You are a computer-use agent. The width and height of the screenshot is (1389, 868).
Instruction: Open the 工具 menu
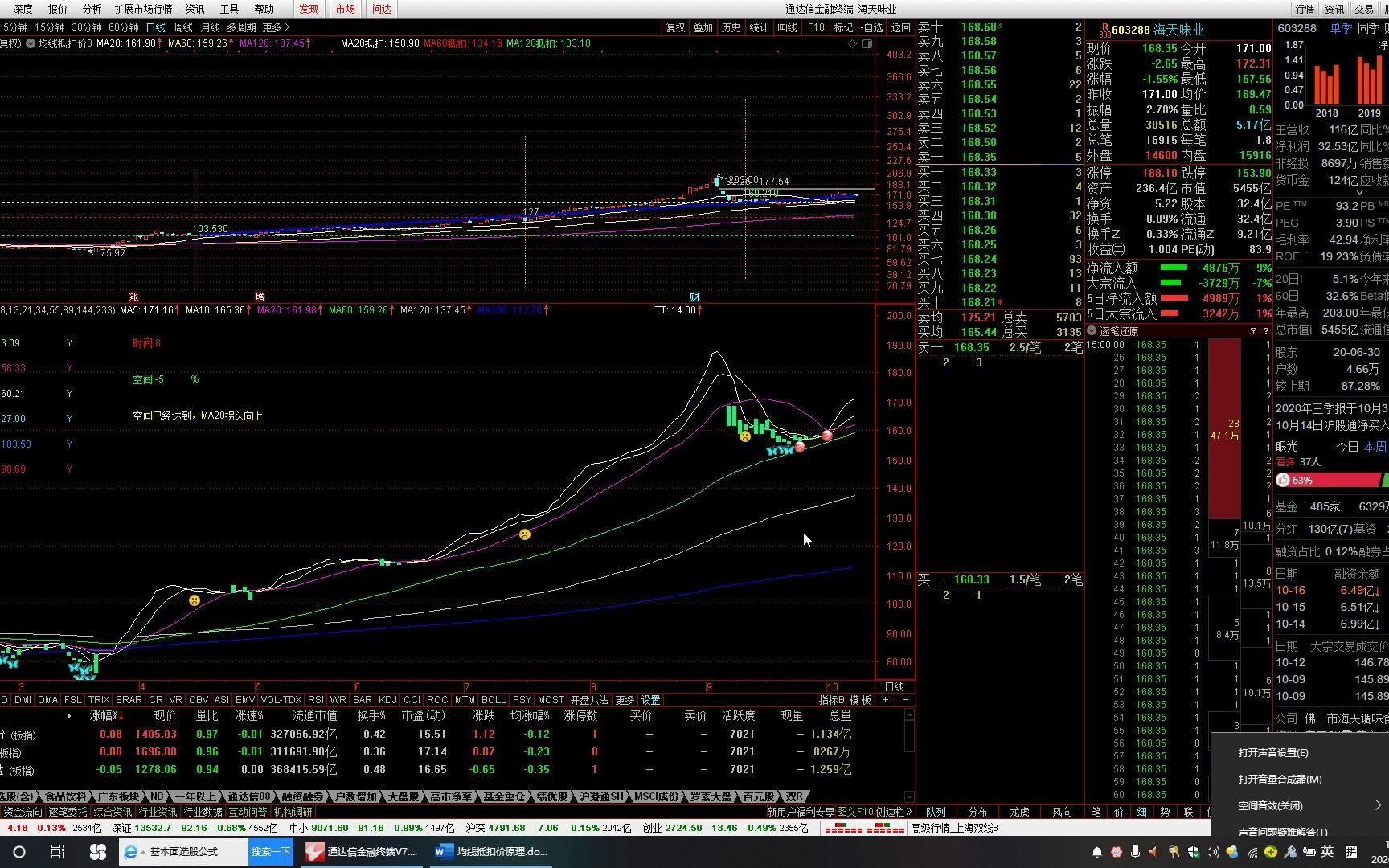[x=229, y=9]
